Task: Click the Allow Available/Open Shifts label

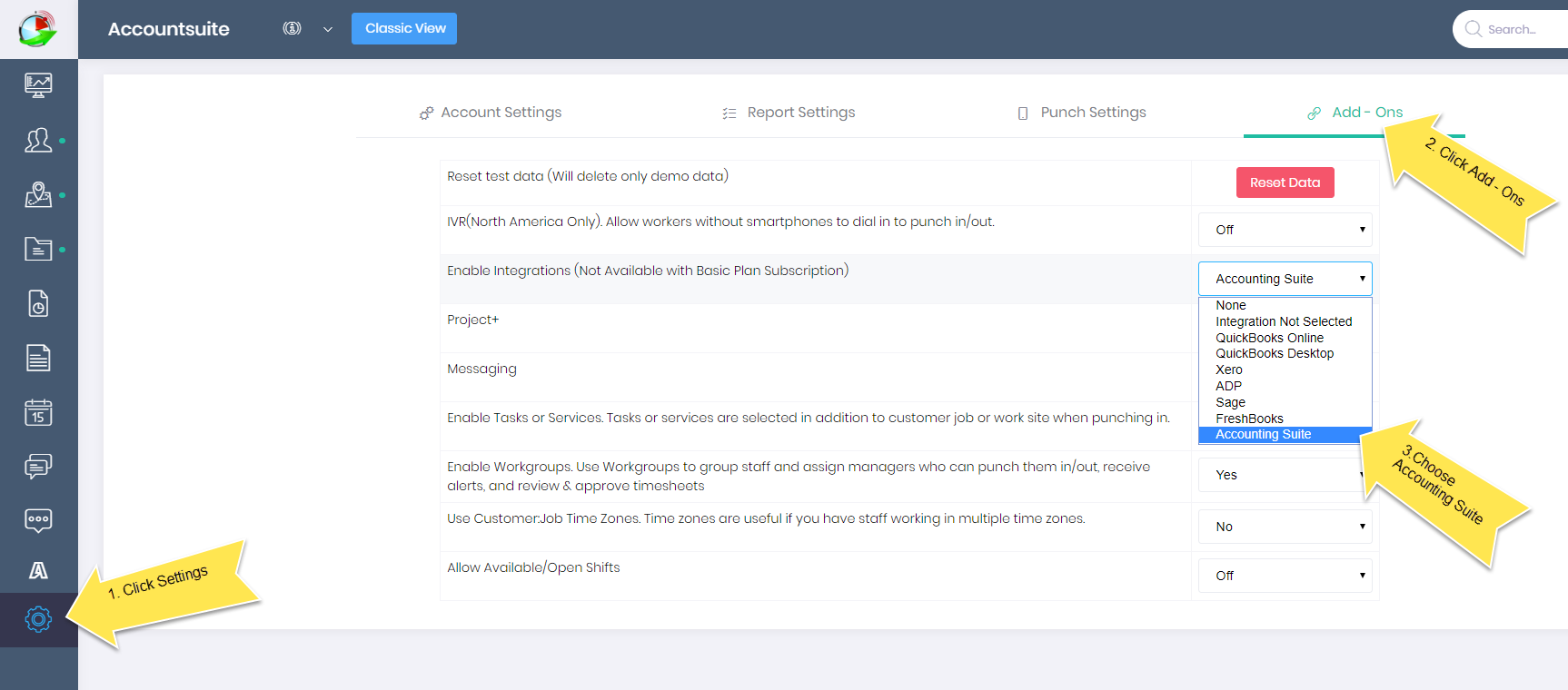Action: (533, 567)
